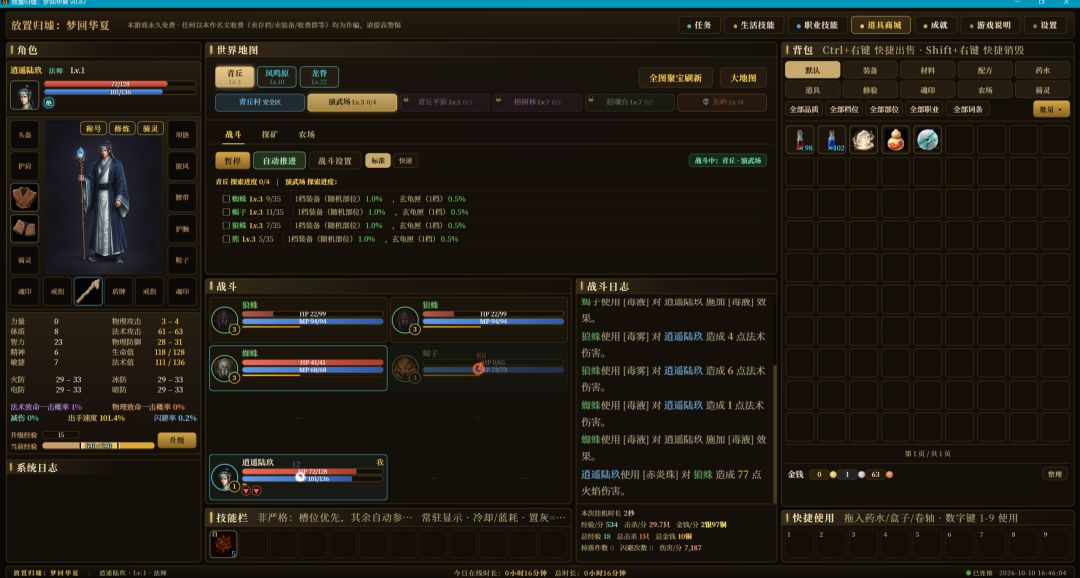Open the 全部职业 class filter

point(924,110)
